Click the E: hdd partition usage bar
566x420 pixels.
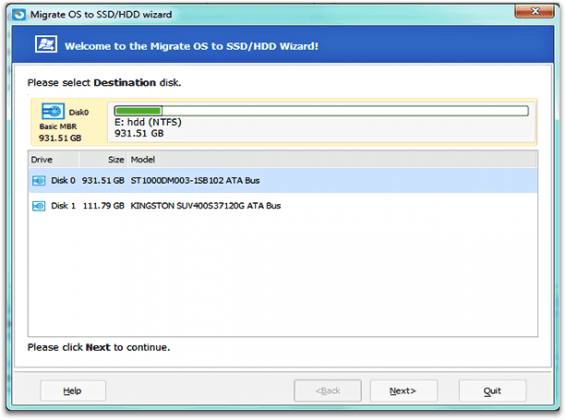[321, 110]
